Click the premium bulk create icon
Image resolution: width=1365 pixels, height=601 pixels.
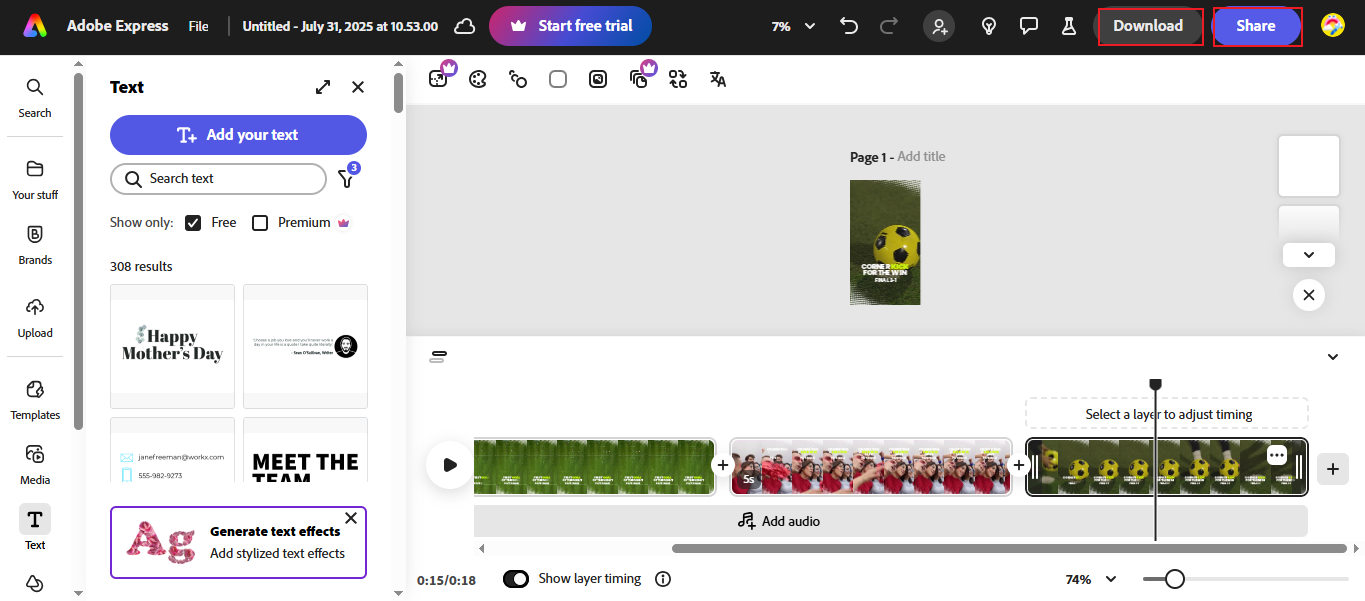tap(640, 77)
